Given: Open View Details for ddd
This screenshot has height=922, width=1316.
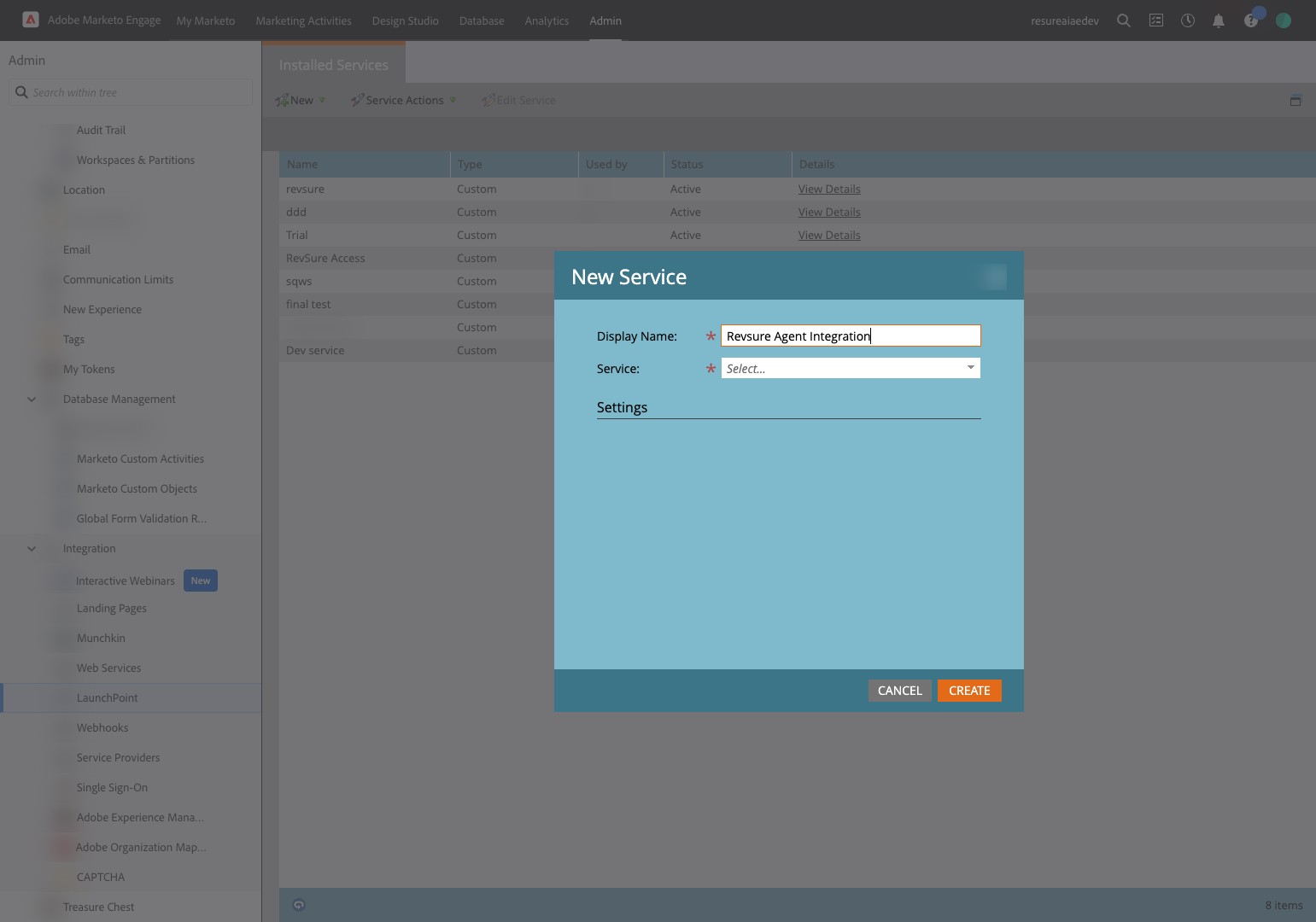Looking at the screenshot, I should [x=829, y=212].
